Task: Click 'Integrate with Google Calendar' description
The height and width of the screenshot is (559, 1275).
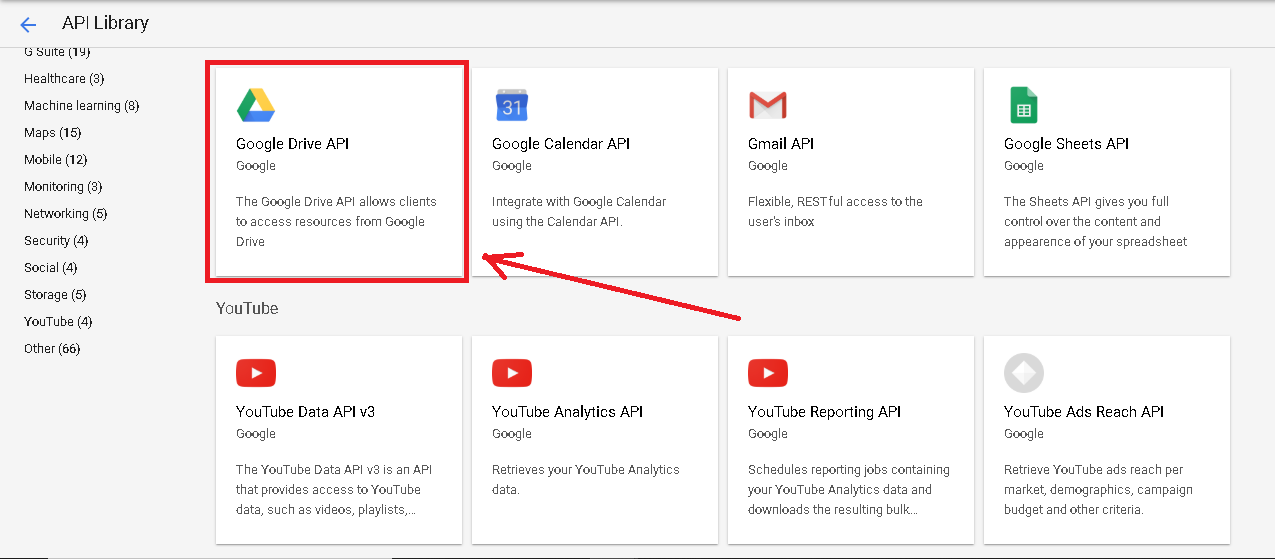Action: point(579,212)
